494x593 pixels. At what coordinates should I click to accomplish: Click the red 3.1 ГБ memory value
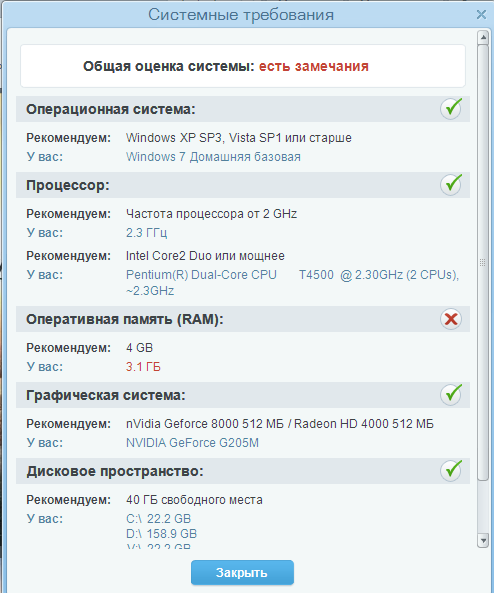(143, 367)
